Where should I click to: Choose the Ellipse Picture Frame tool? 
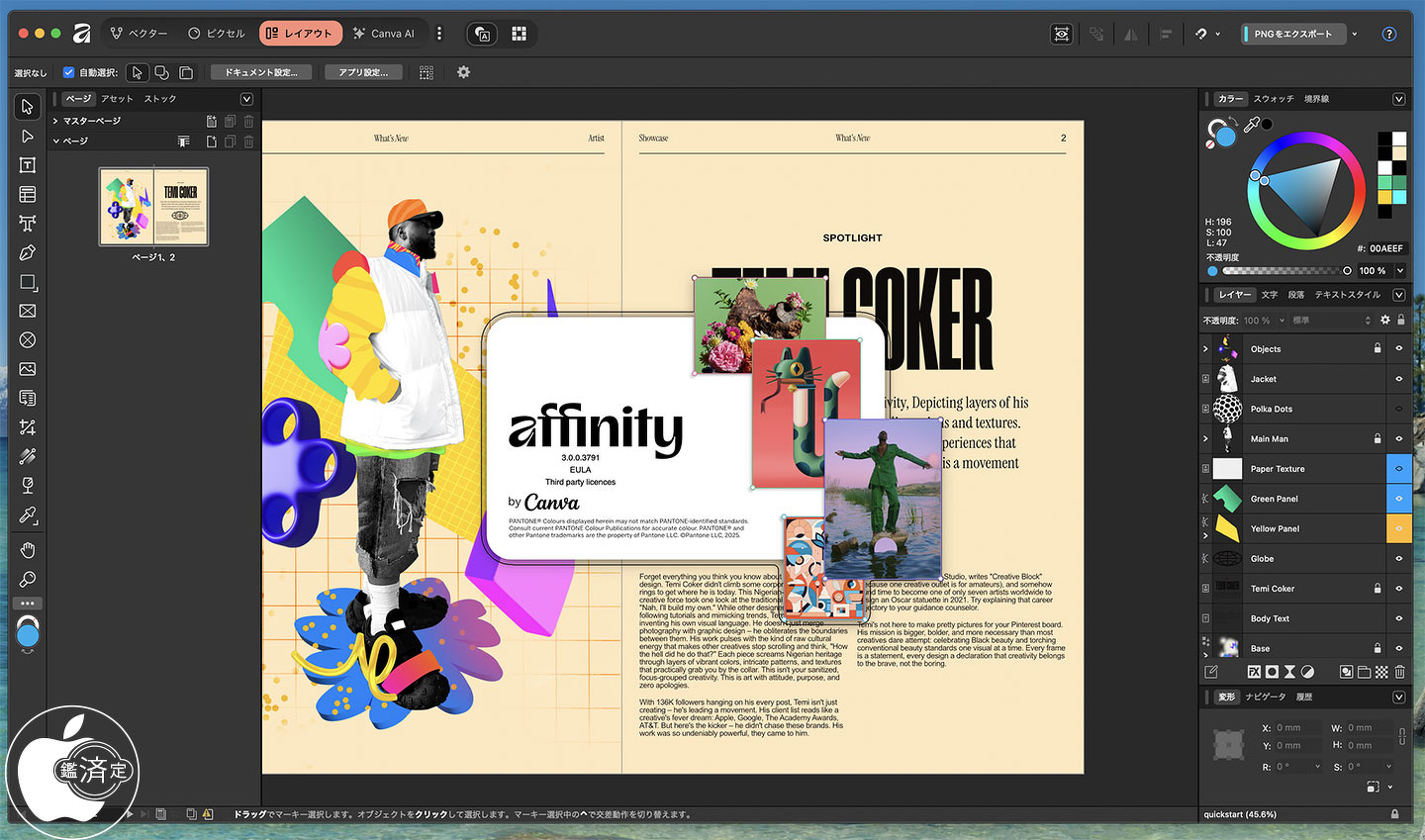tap(28, 340)
